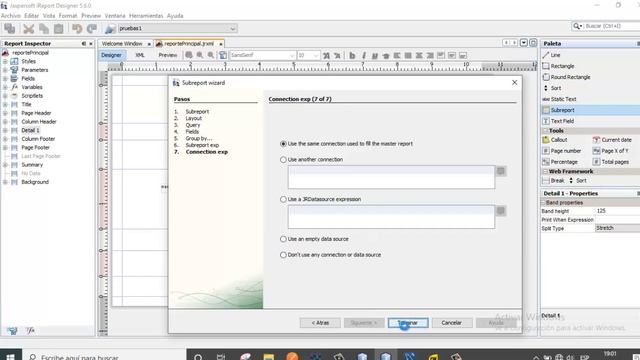
Task: Open expression editor for JRDatasource expression field
Action: [x=501, y=211]
